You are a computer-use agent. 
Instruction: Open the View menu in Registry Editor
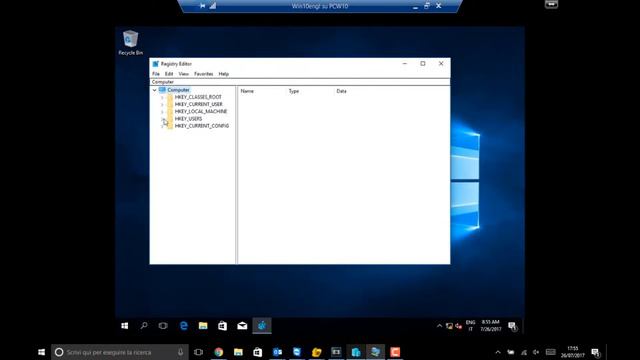click(x=184, y=74)
